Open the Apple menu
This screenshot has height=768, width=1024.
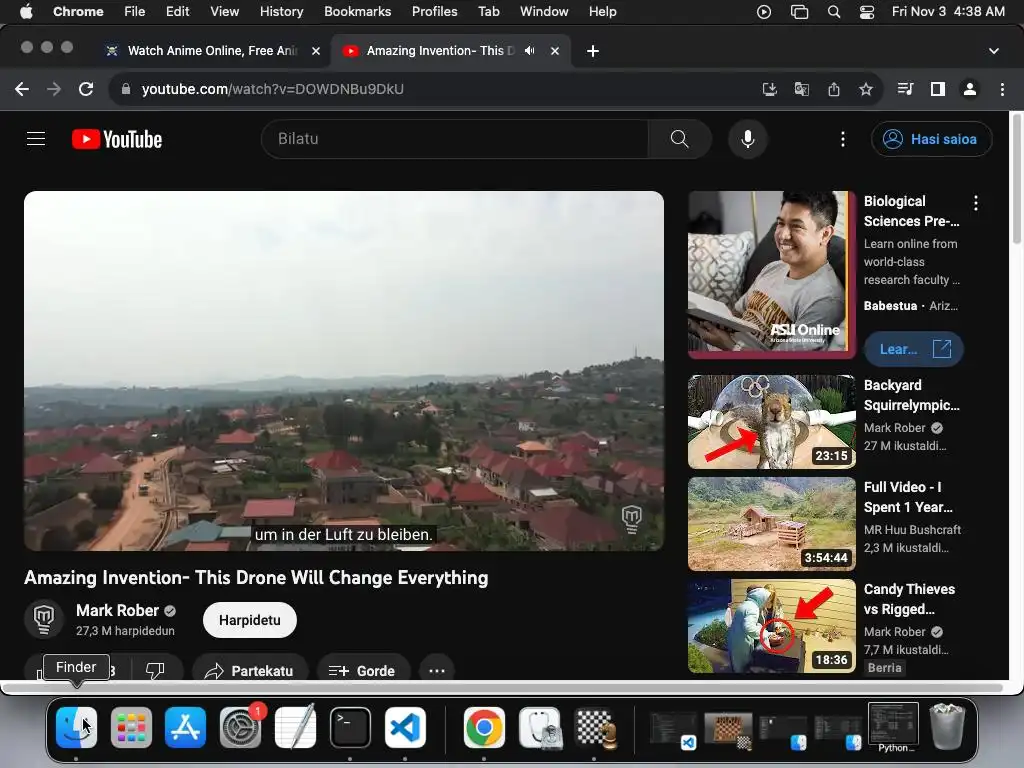coord(26,12)
